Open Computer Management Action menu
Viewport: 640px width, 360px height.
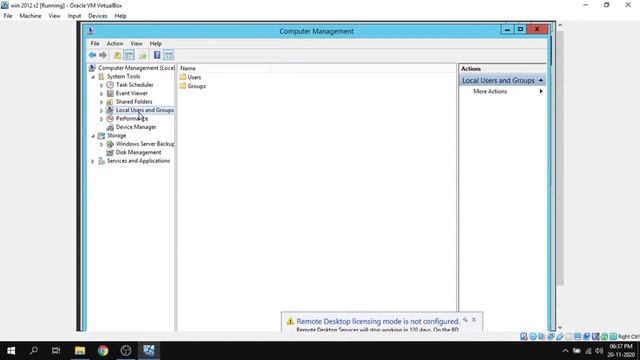pos(115,43)
